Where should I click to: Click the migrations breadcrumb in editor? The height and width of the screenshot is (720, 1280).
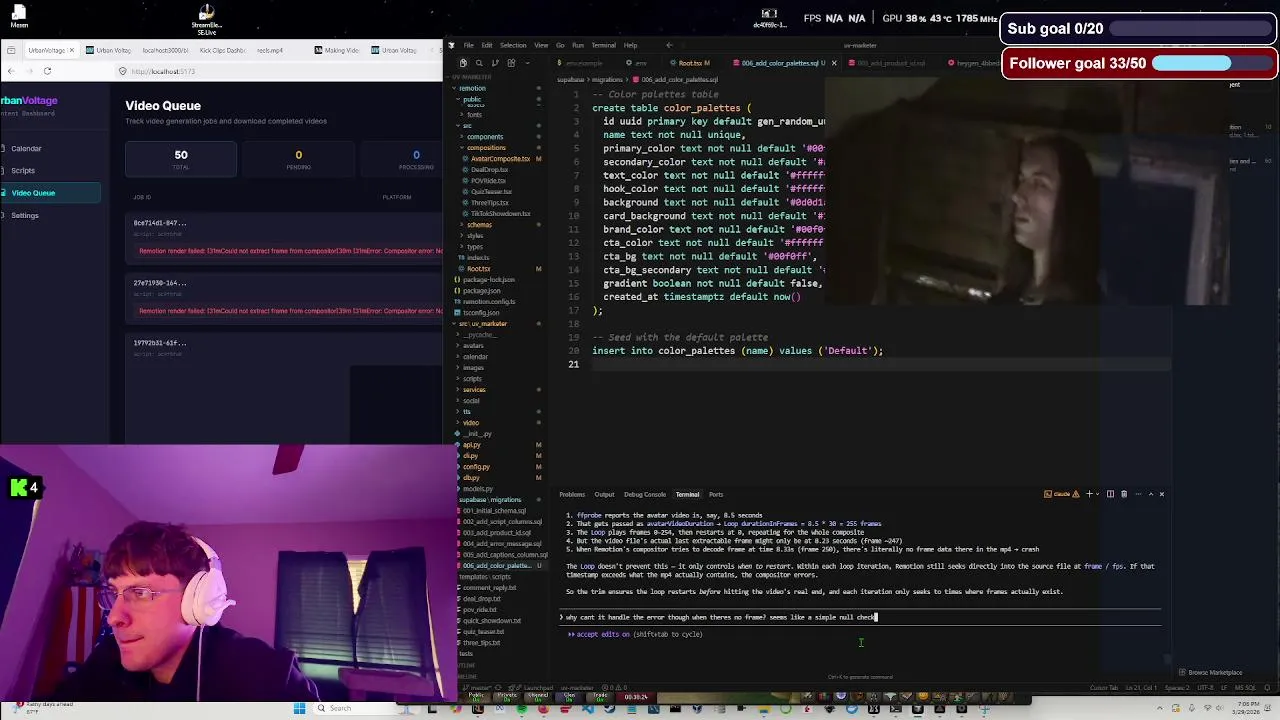pos(606,79)
